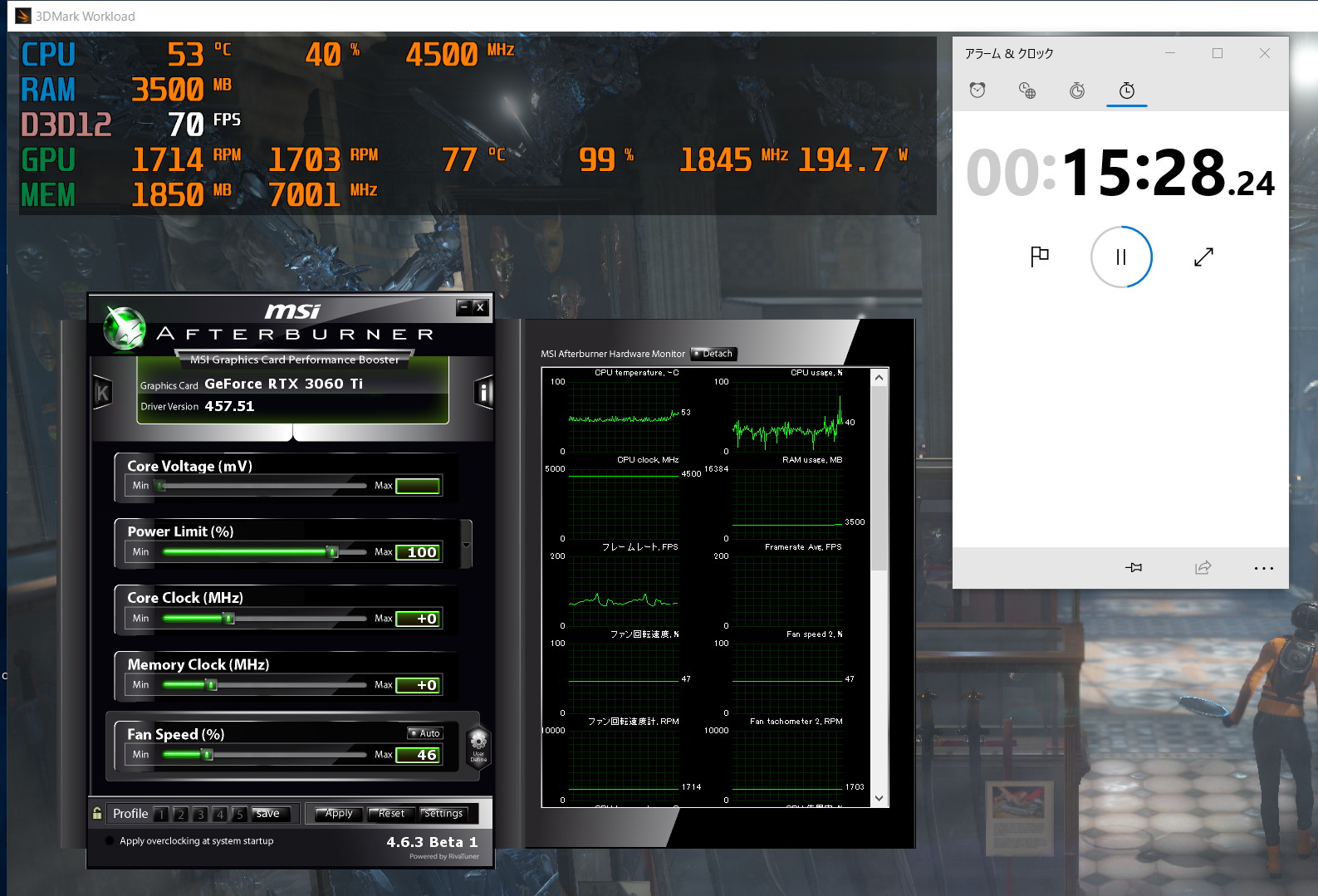Image resolution: width=1318 pixels, height=896 pixels.
Task: Toggle Apply overclocking at system startup
Action: tap(110, 840)
